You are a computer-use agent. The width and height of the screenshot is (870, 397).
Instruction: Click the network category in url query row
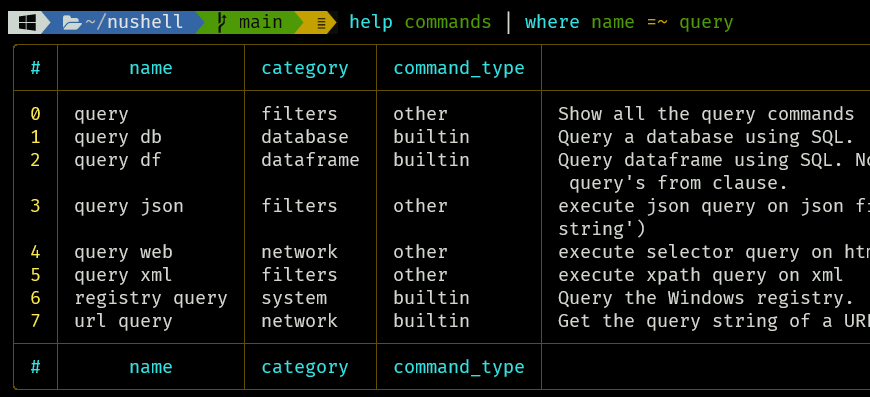pos(299,321)
